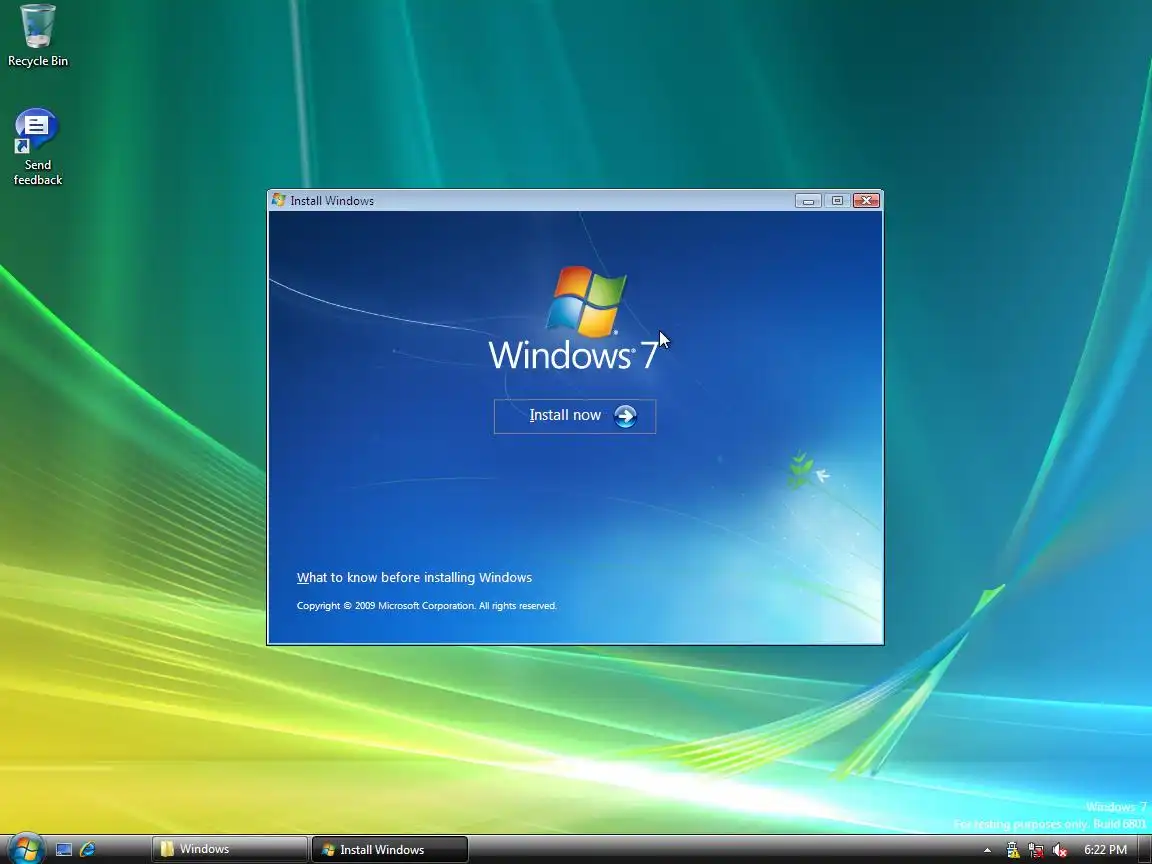Open the Action Center warning tray icon

pyautogui.click(x=1012, y=850)
